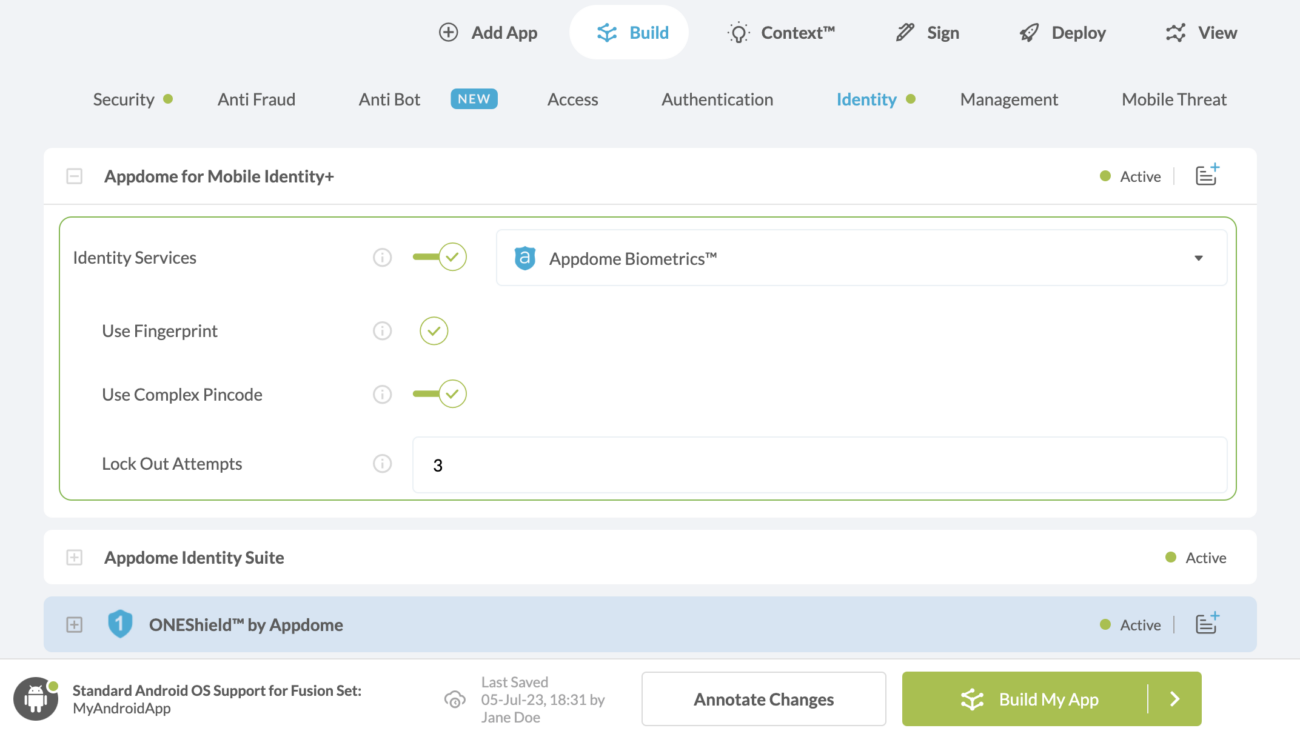Click add-notes icon in Mobile Identity+ header
Viewport: 1300px width, 731px height.
(x=1207, y=176)
